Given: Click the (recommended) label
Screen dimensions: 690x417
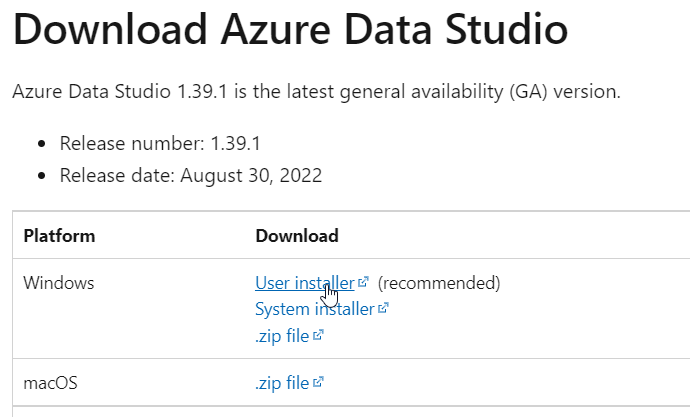Looking at the screenshot, I should tap(439, 283).
